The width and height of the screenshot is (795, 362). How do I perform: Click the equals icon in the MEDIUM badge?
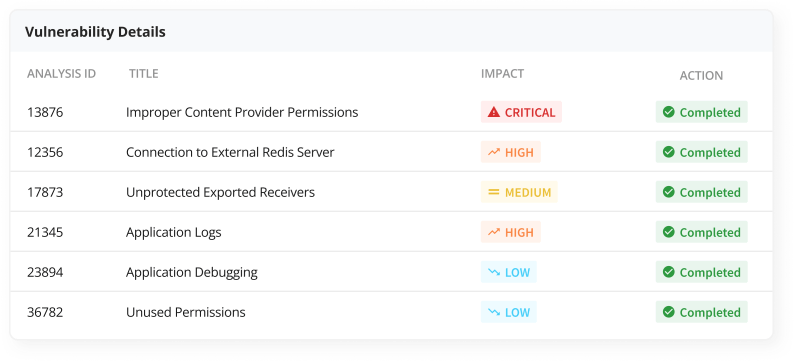(x=494, y=192)
